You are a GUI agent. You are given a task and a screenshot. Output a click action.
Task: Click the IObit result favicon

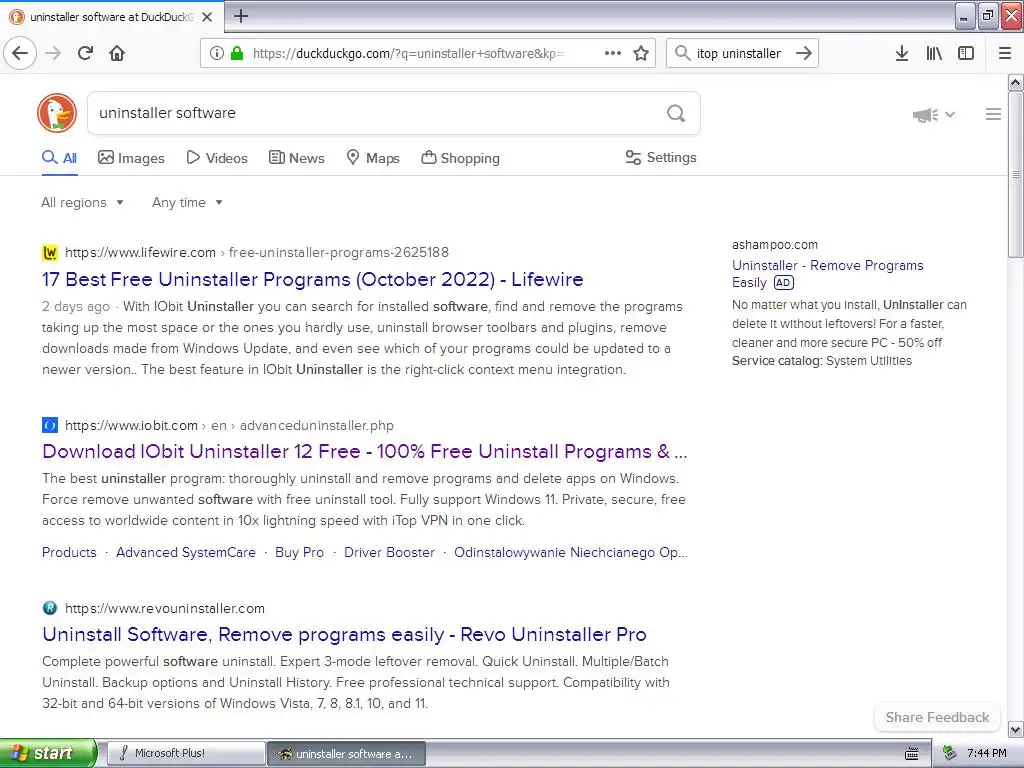[50, 425]
